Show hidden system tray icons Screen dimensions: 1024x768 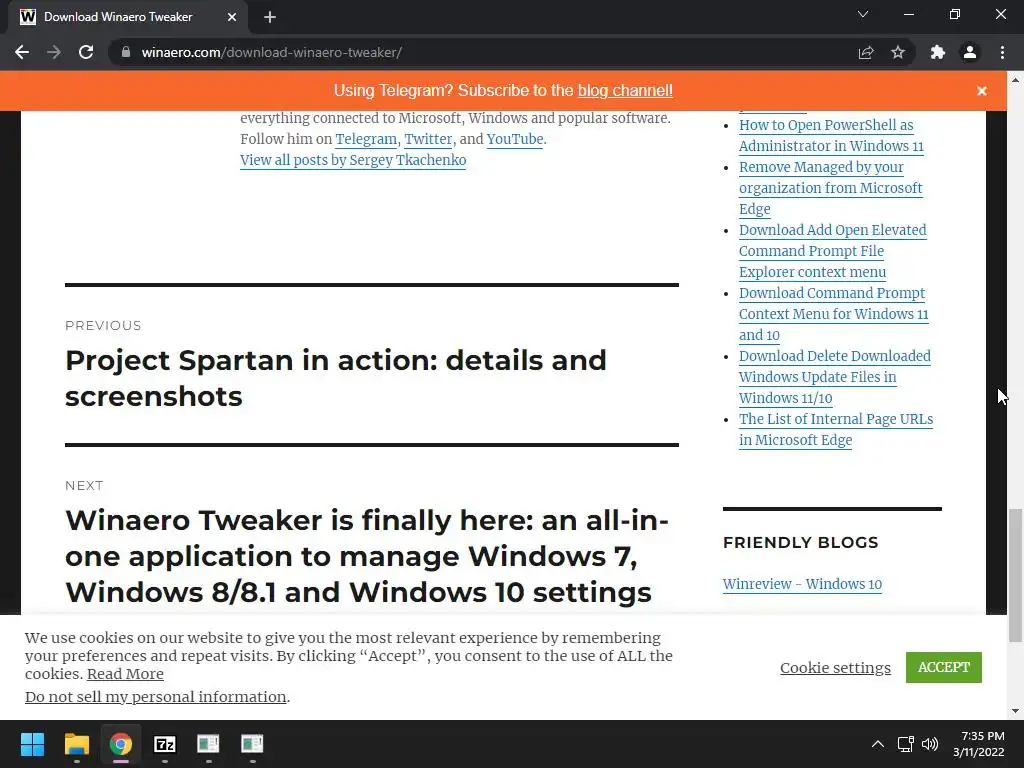pos(878,744)
